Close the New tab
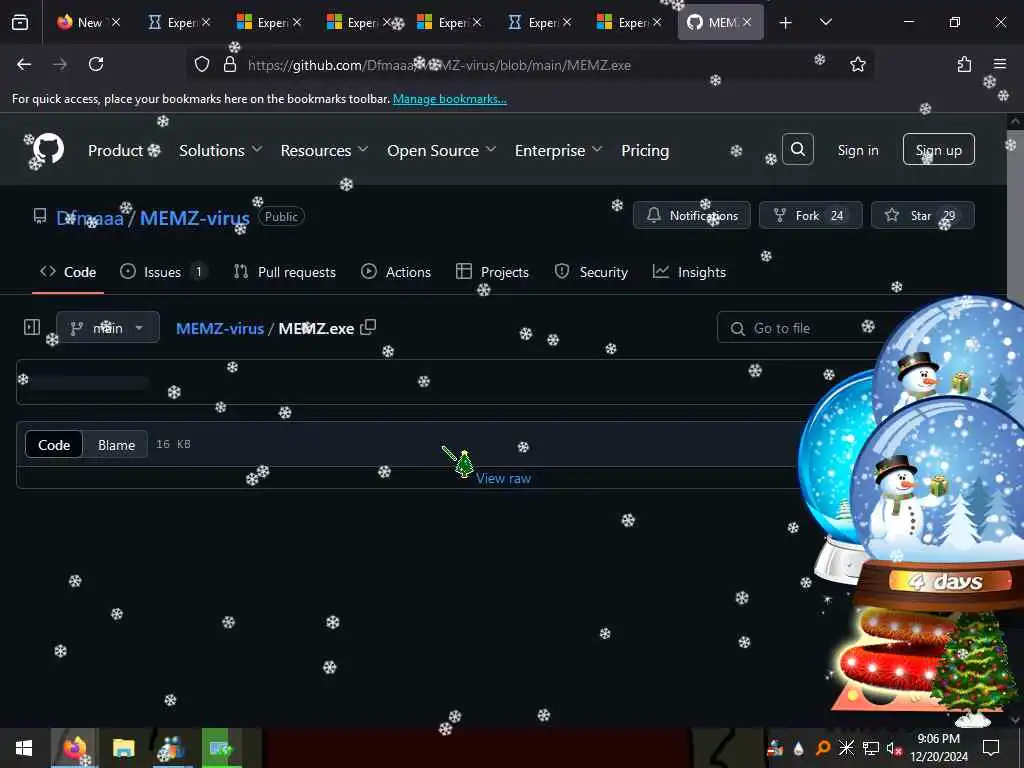 pyautogui.click(x=116, y=22)
